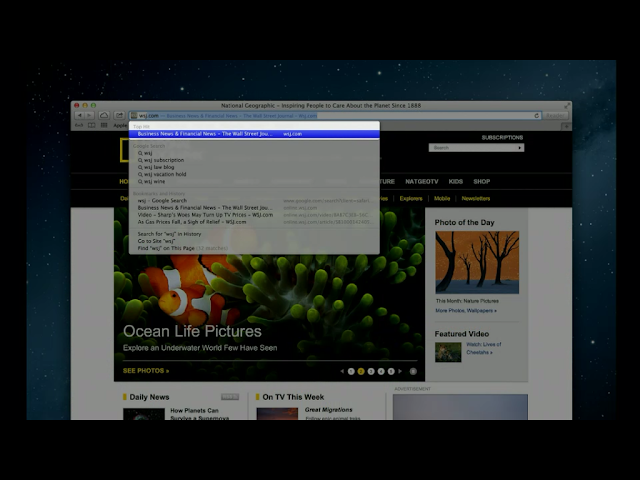This screenshot has height=480, width=640.
Task: Select slide 3 in carousel
Action: (x=371, y=371)
